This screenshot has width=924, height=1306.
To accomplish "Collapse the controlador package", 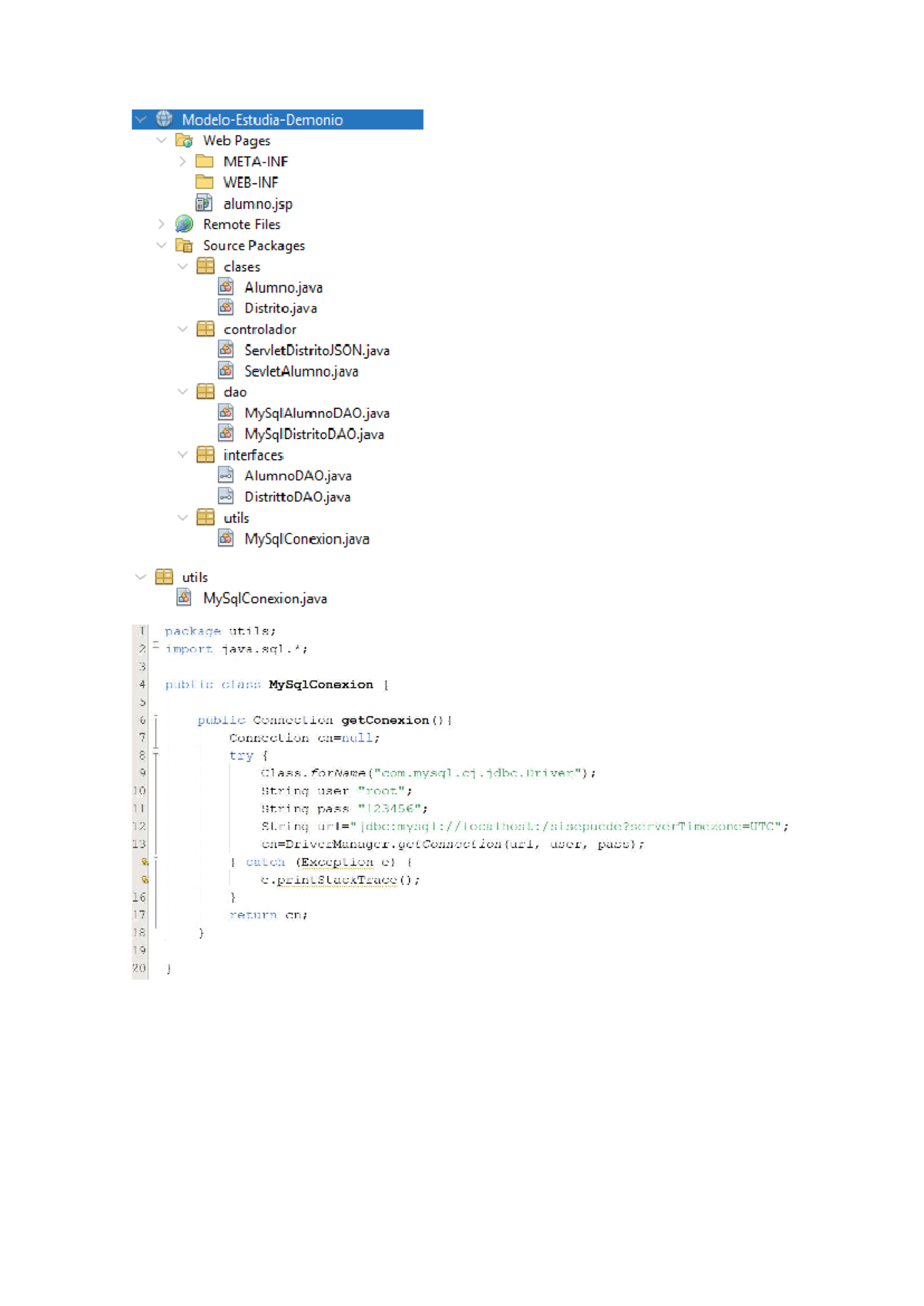I will click(182, 329).
